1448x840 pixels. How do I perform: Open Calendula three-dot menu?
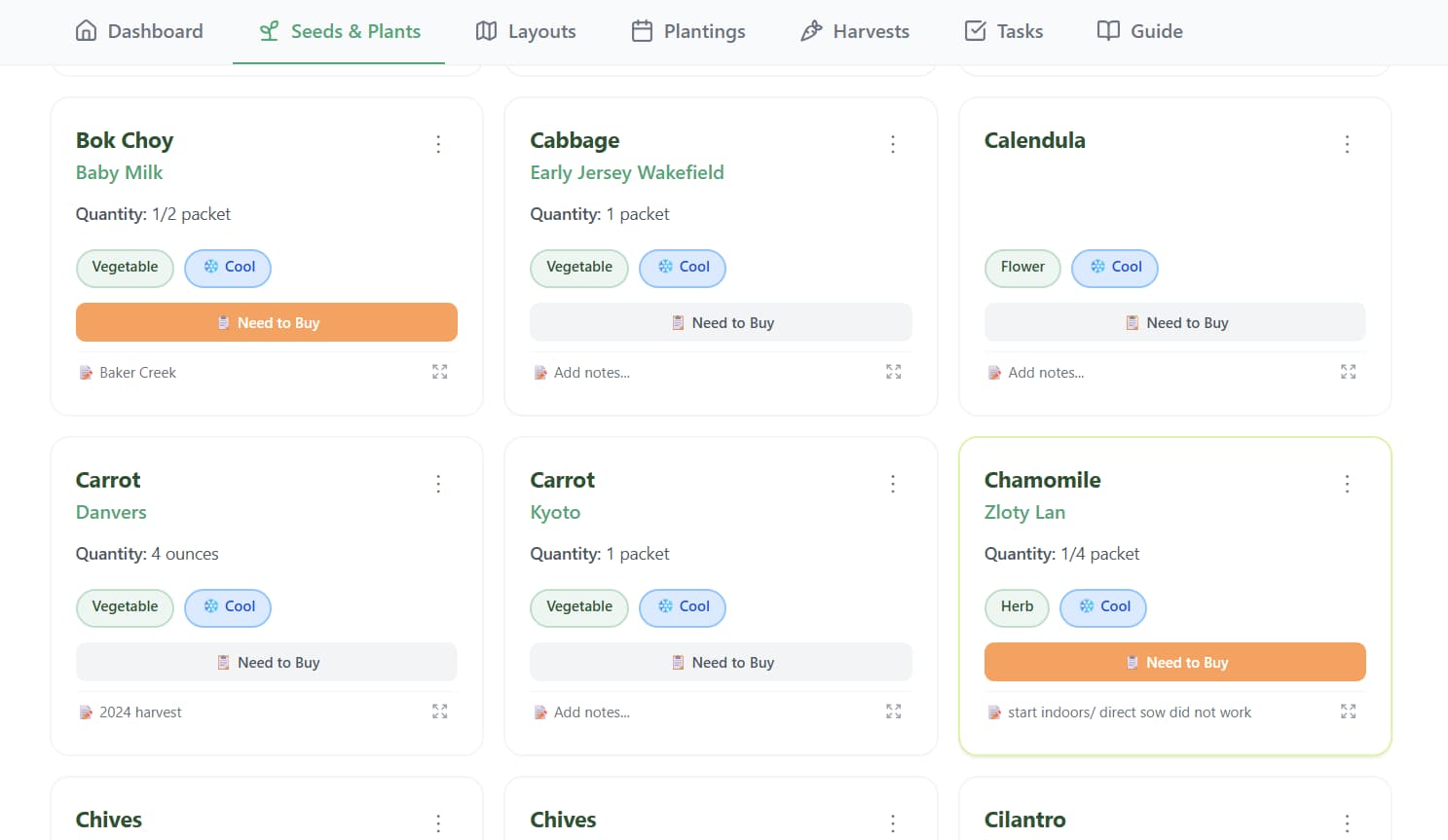(1348, 144)
